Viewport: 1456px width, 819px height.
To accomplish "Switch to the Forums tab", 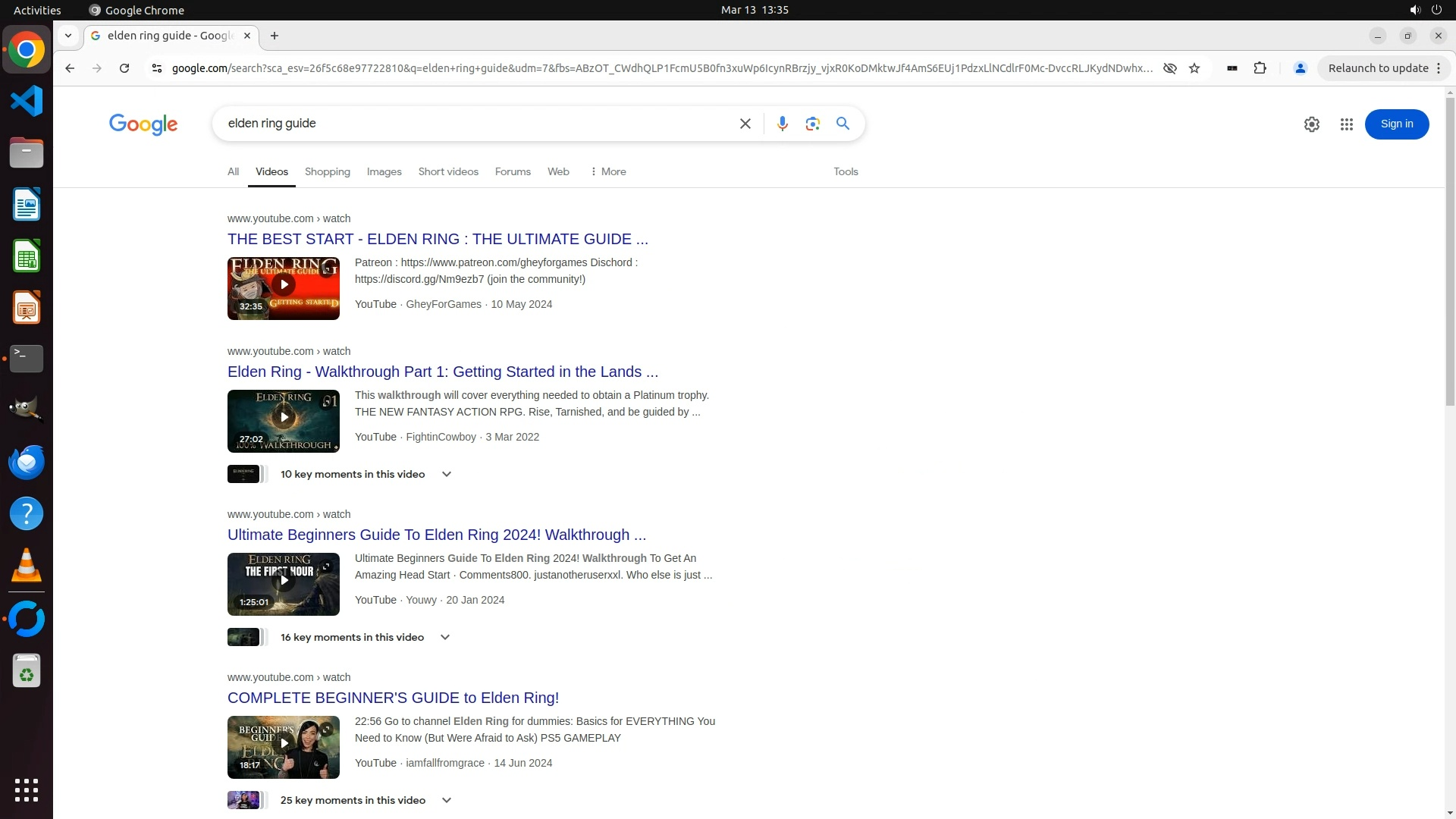I will tap(512, 171).
